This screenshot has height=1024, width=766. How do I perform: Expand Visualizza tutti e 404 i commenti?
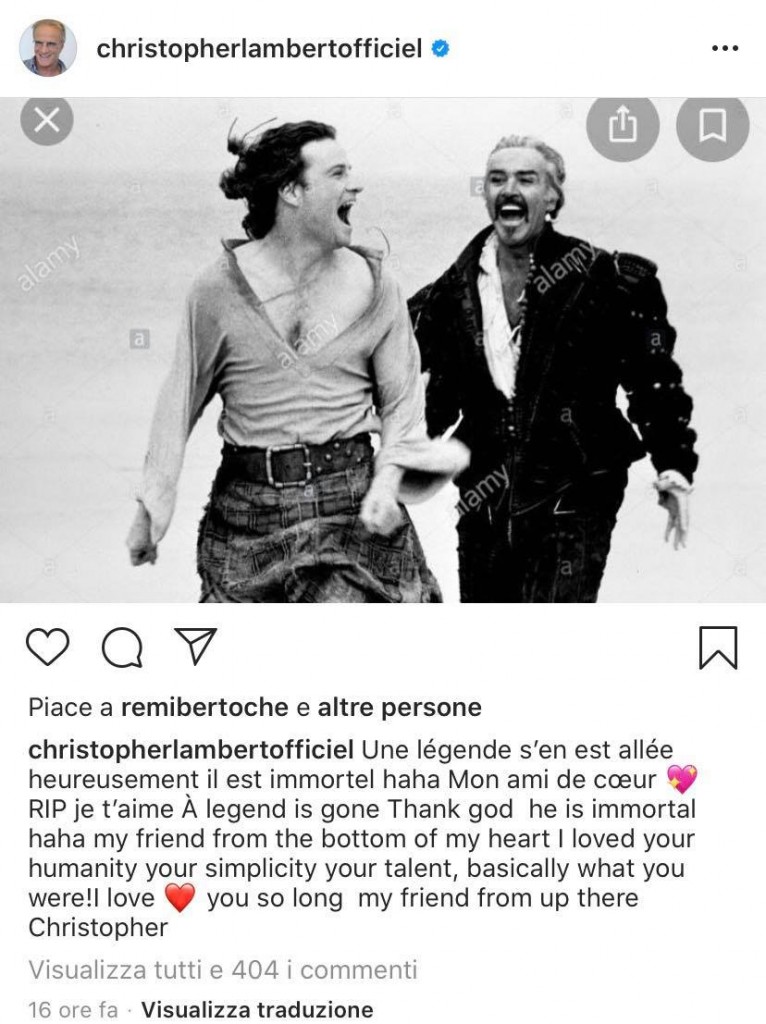[x=223, y=970]
